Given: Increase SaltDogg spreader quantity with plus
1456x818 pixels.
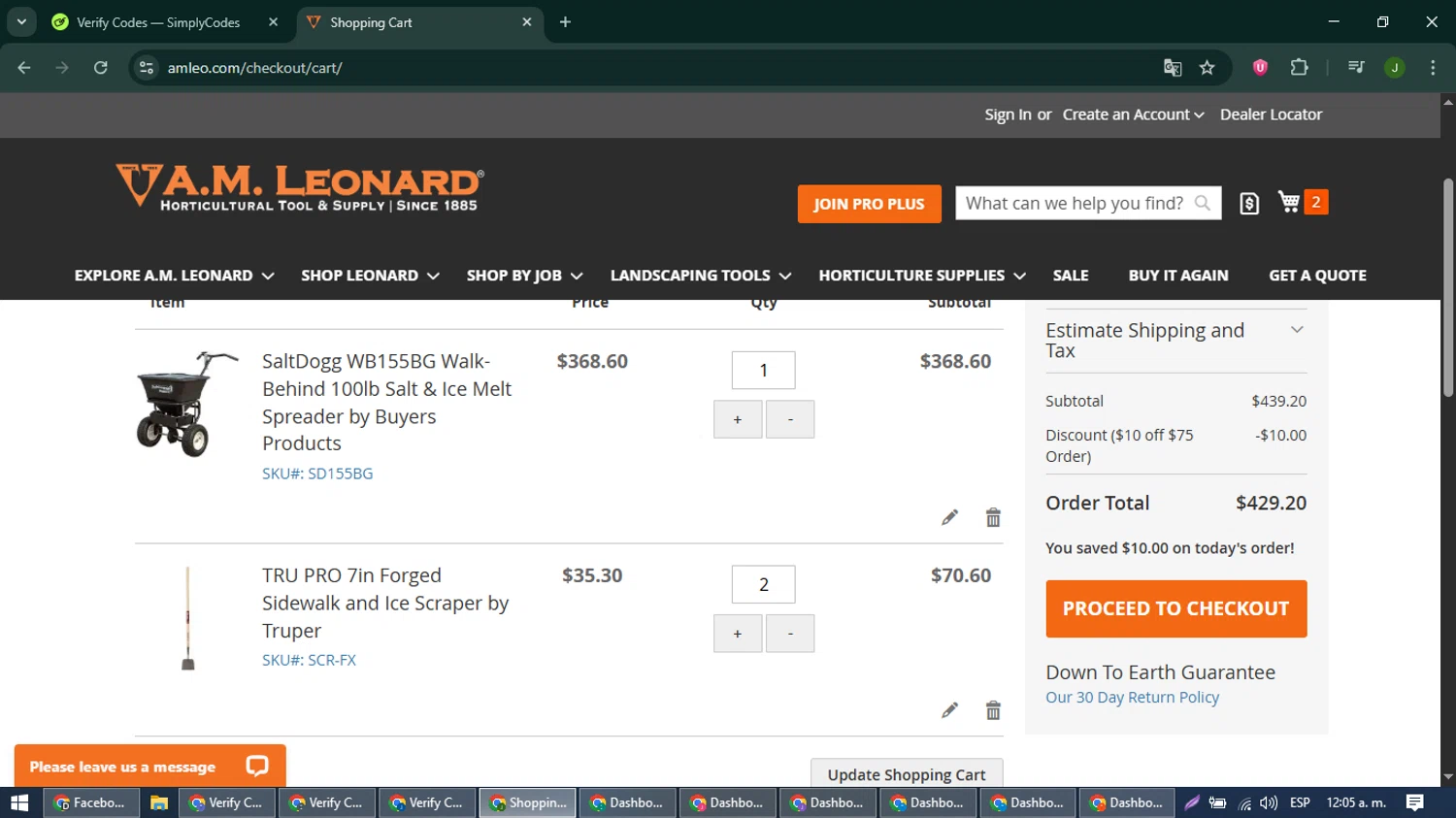Looking at the screenshot, I should (x=738, y=419).
